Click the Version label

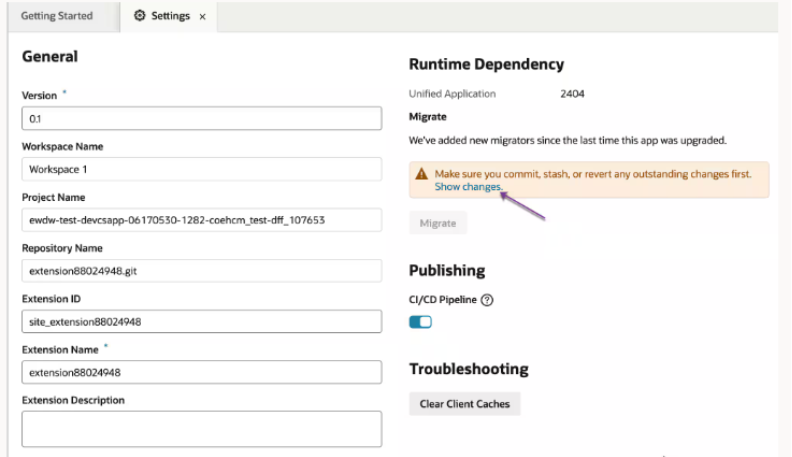click(x=39, y=95)
